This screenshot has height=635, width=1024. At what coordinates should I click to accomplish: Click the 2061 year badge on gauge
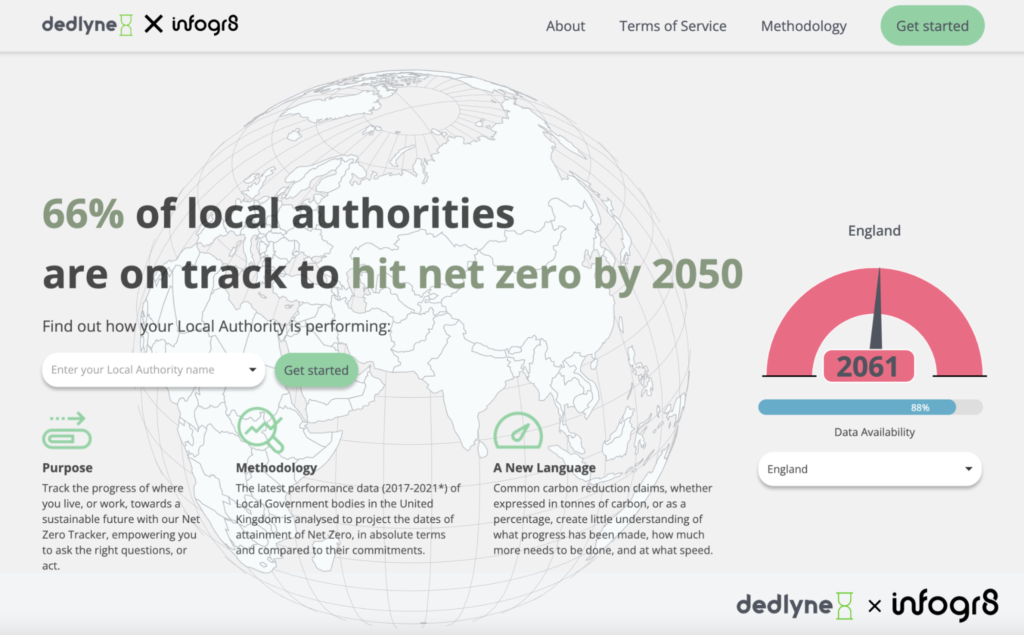click(x=867, y=367)
